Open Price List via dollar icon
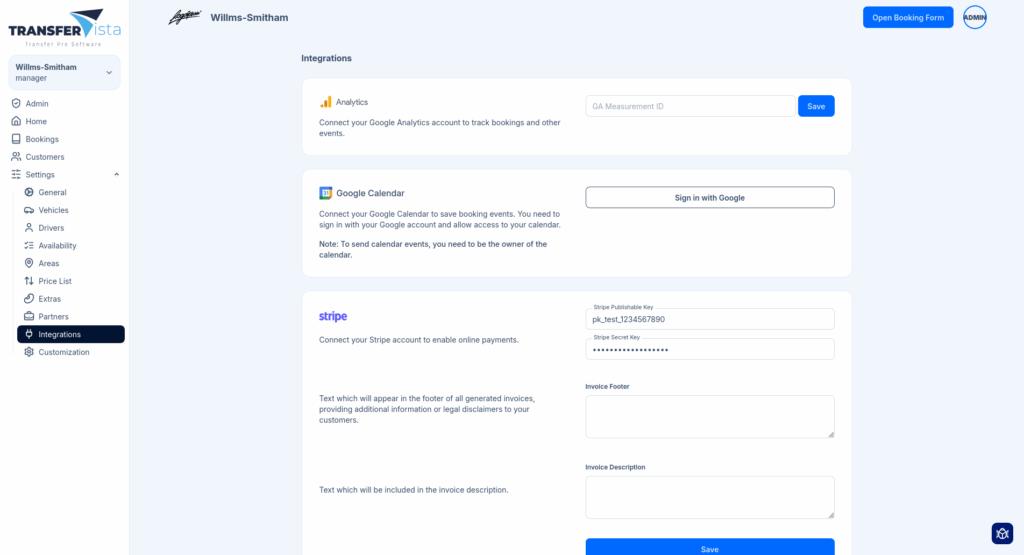The width and height of the screenshot is (1024, 555). (x=29, y=281)
